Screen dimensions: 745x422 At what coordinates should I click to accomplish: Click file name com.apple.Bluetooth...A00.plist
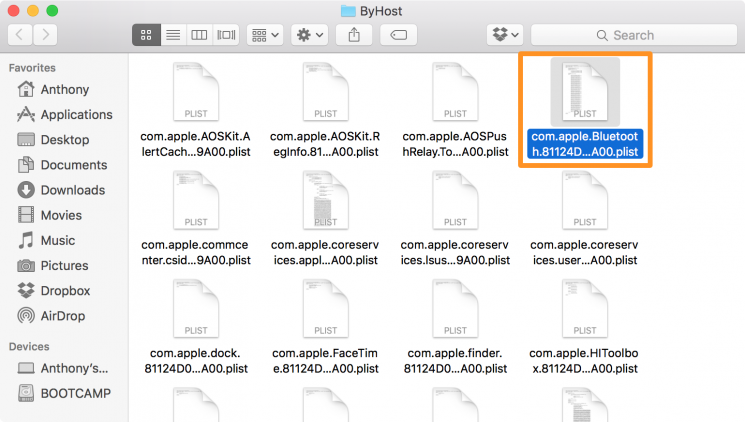pos(585,144)
